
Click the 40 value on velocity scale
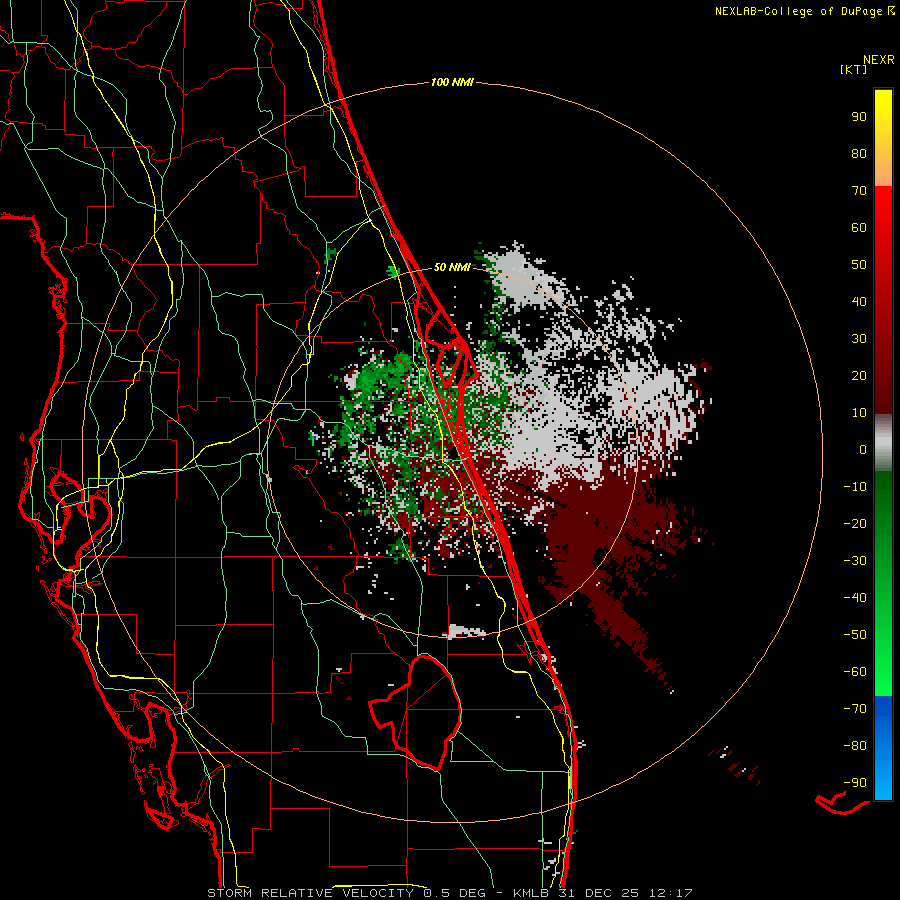[859, 301]
